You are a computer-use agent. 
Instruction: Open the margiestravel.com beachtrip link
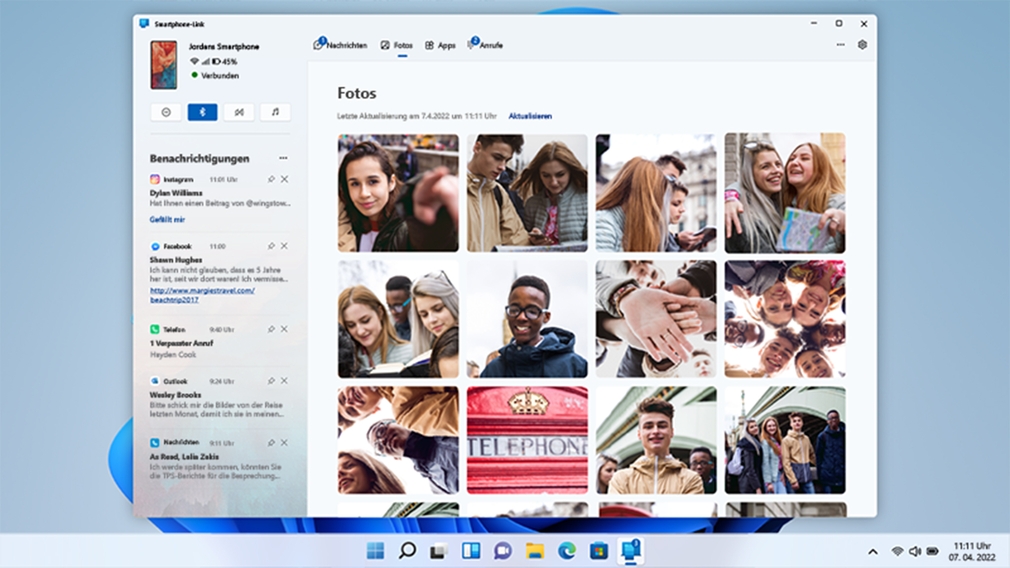(201, 295)
